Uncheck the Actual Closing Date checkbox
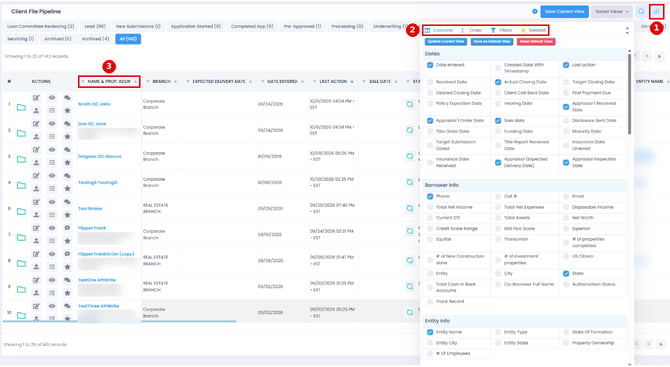This screenshot has height=367, width=670. [x=498, y=82]
